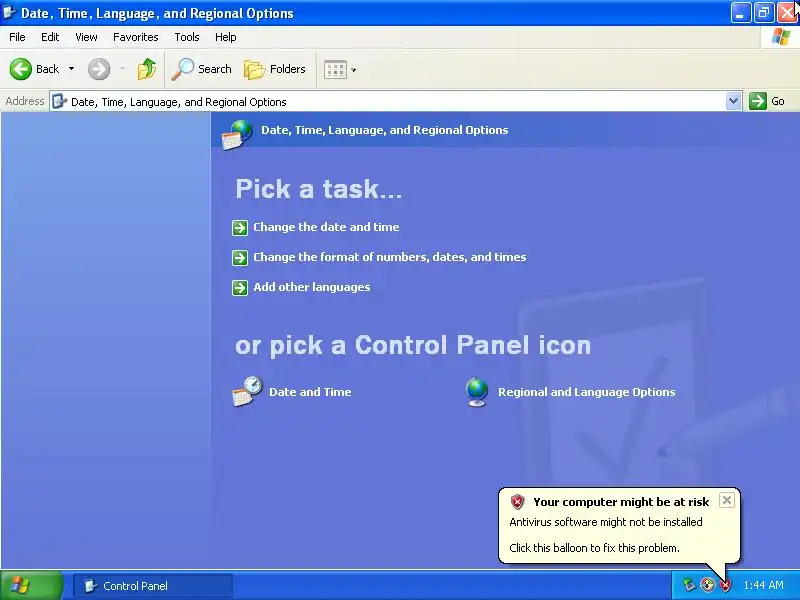The width and height of the screenshot is (800, 600).
Task: Select Add other languages task
Action: 312,287
